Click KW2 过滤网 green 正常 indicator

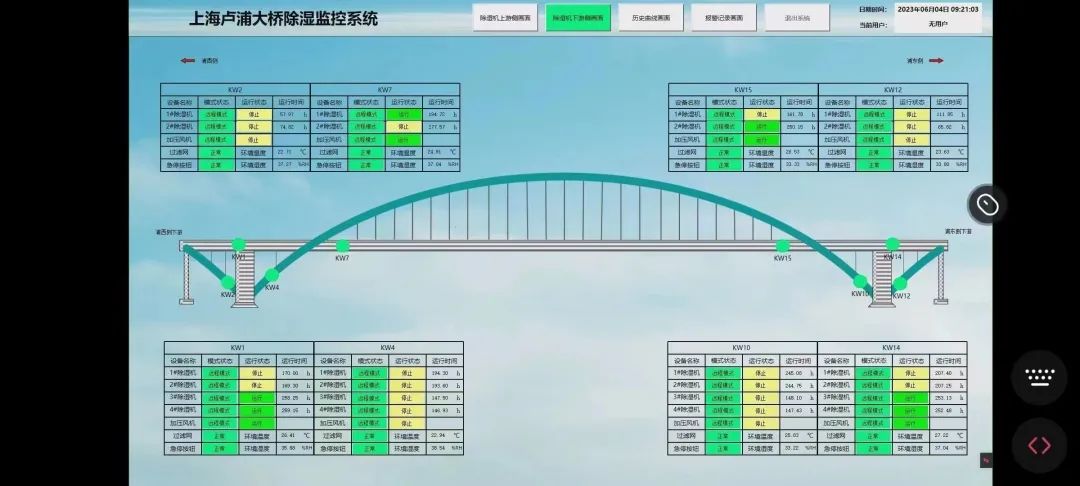217,151
